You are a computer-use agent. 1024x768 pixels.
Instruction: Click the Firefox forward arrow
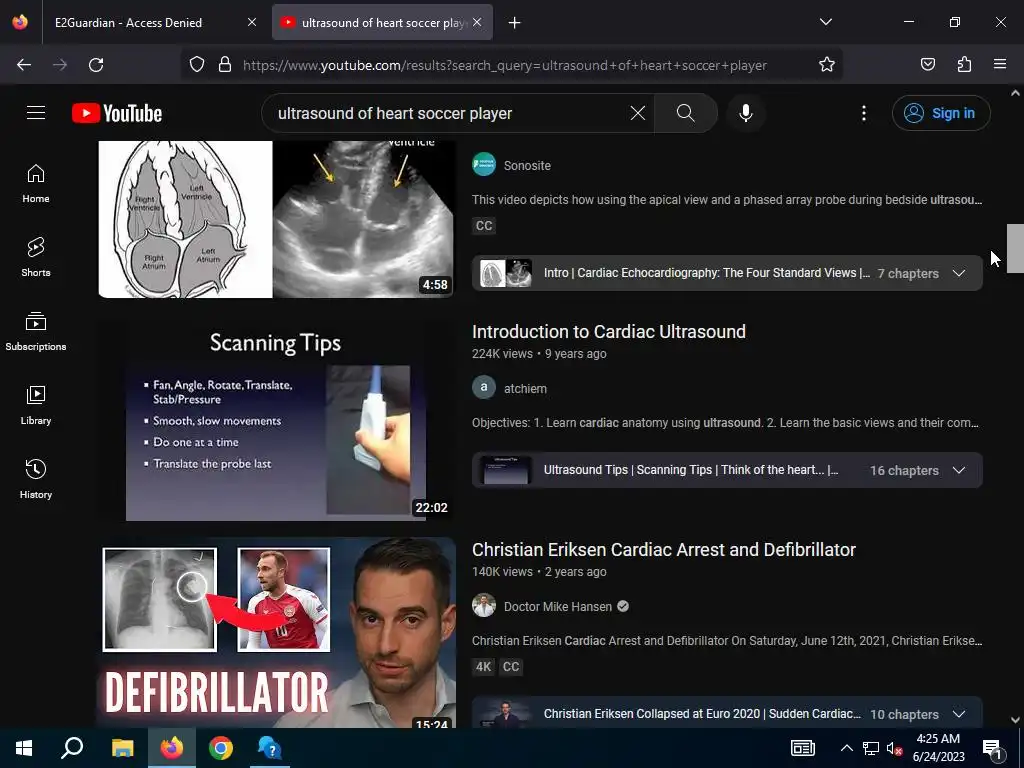pyautogui.click(x=60, y=65)
